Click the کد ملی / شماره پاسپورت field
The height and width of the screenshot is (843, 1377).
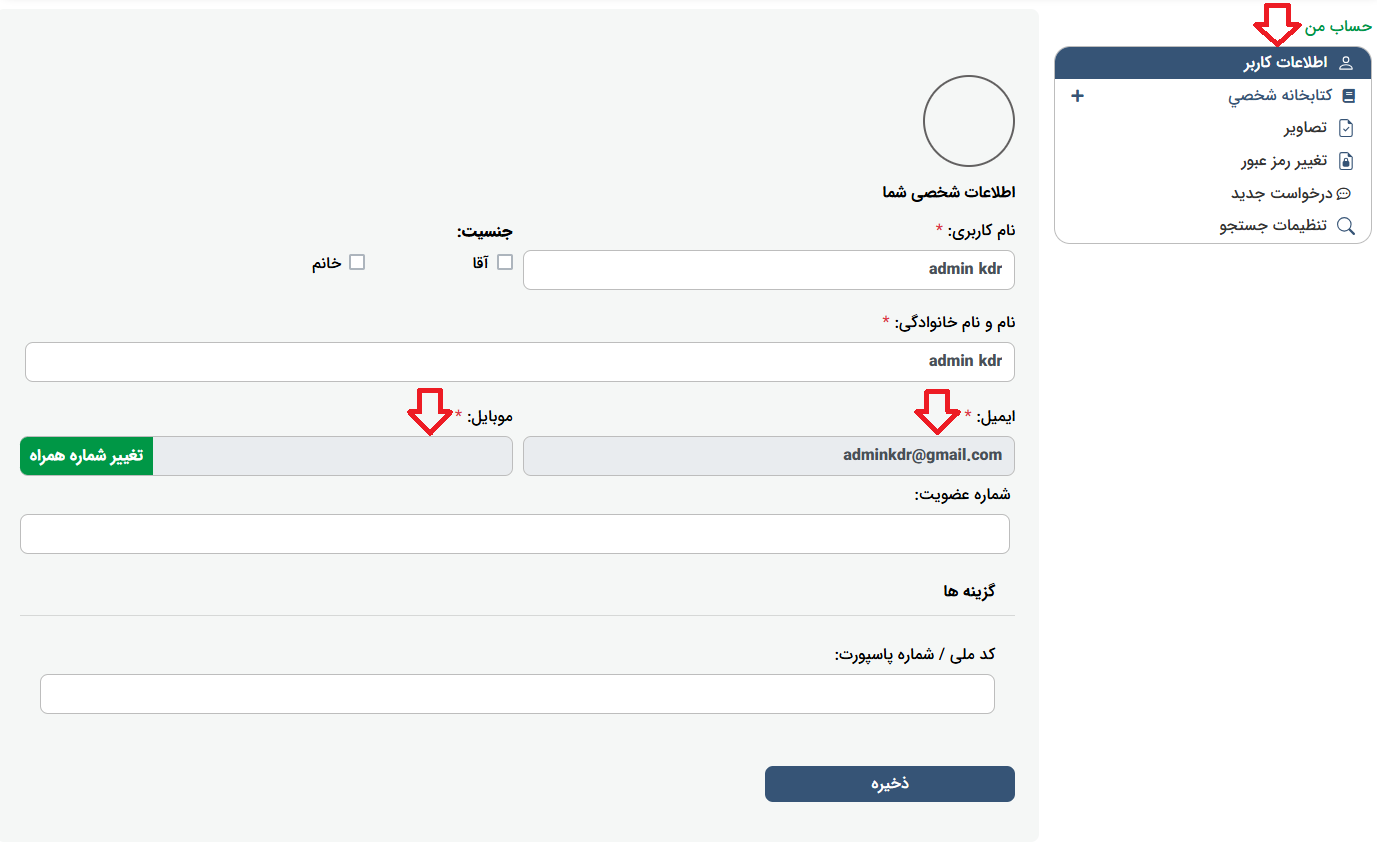click(517, 694)
